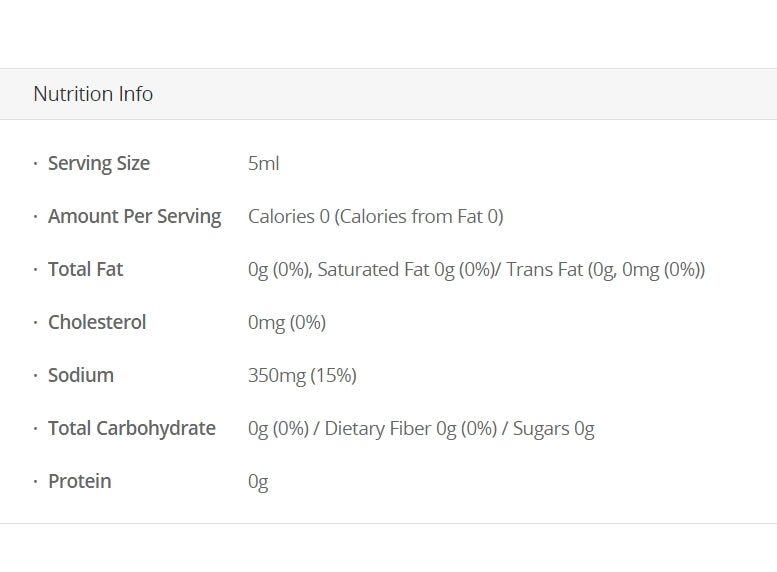
Task: Click the bullet beside Protein
Action: (36, 481)
